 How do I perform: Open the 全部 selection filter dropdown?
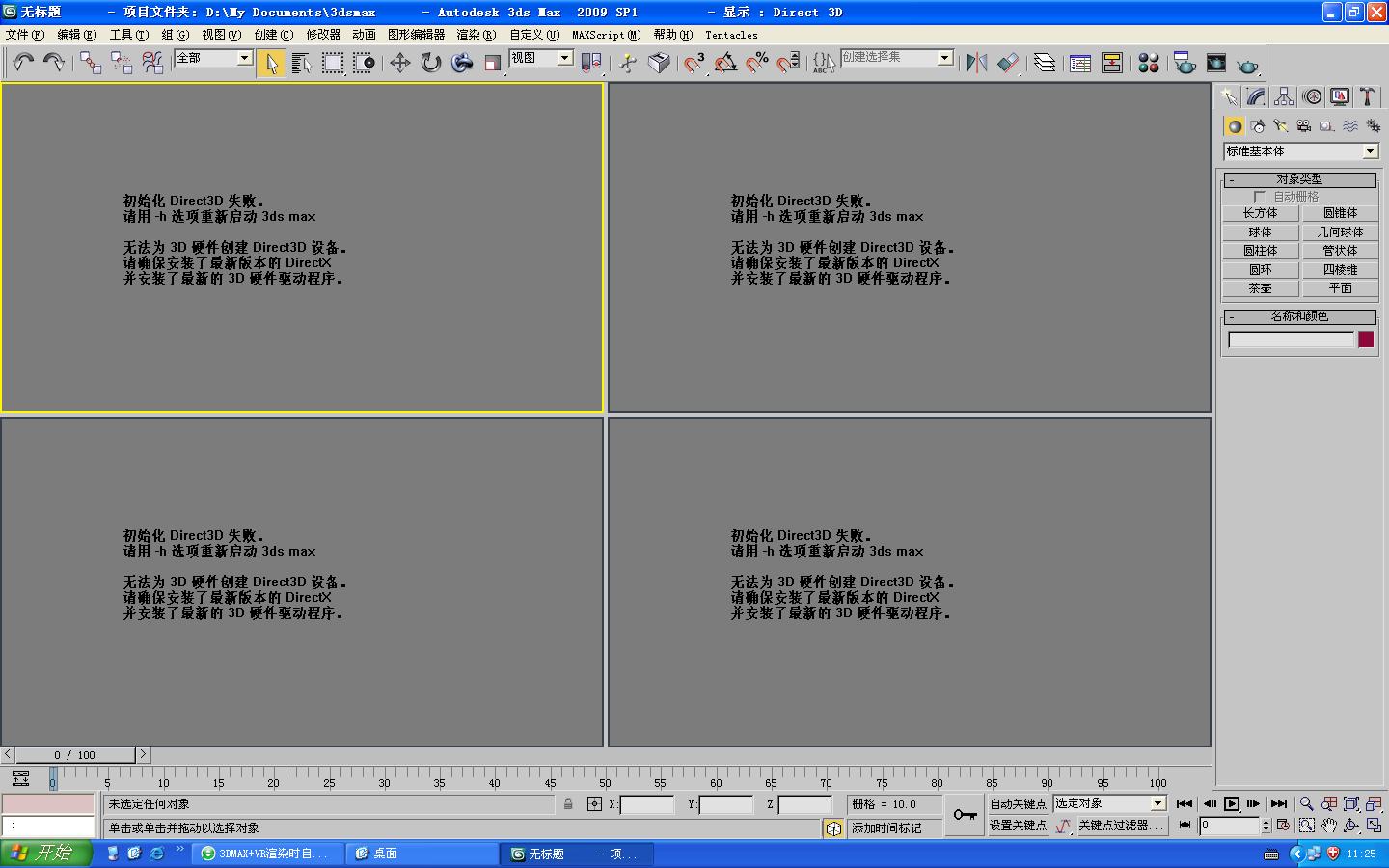click(213, 58)
